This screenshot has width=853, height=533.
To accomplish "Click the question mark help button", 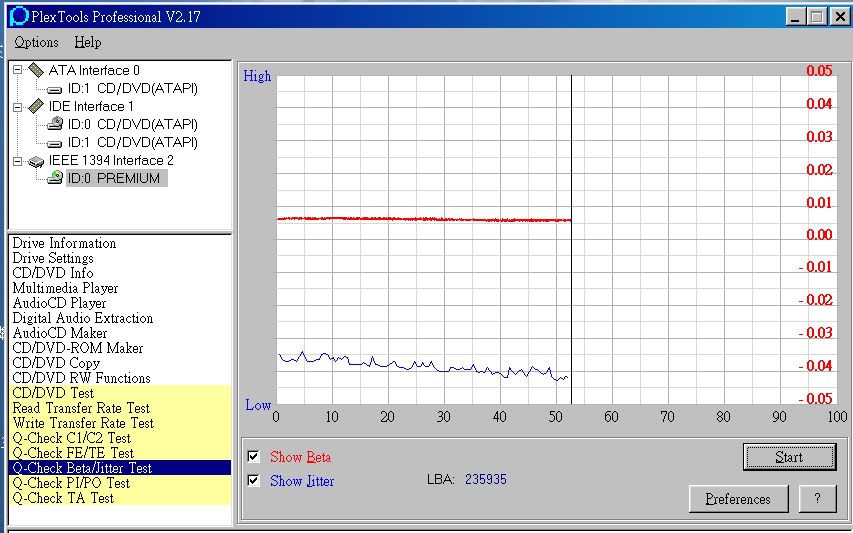I will [817, 499].
